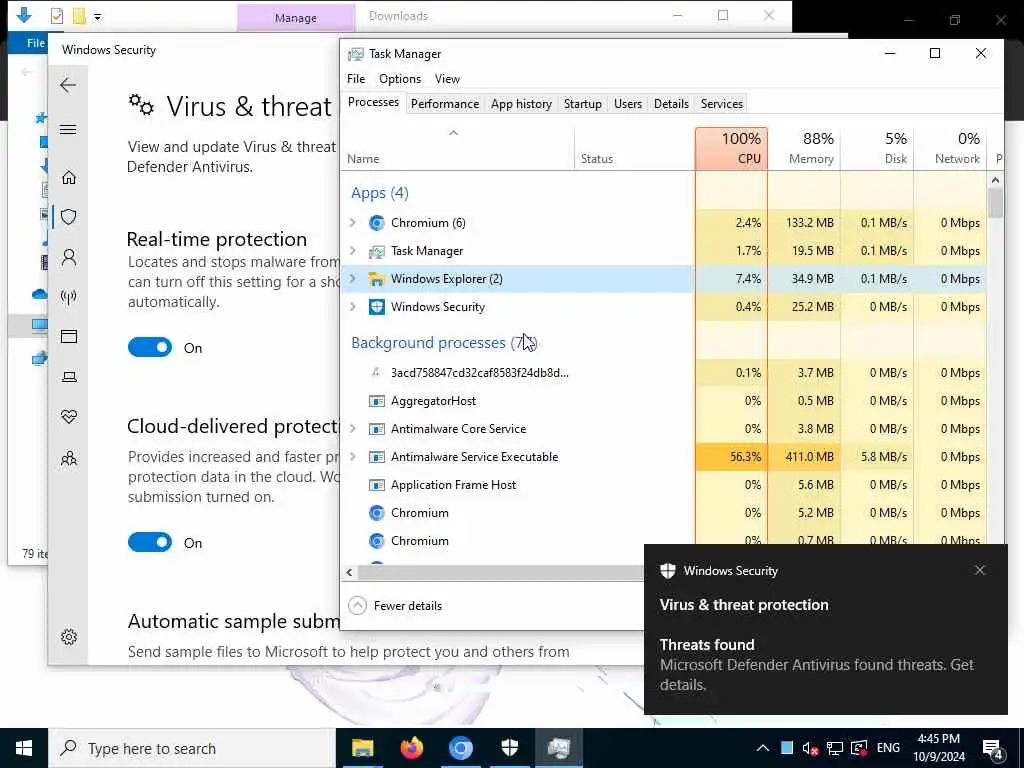1024x768 pixels.
Task: Click the network tray icon
Action: tap(835, 748)
